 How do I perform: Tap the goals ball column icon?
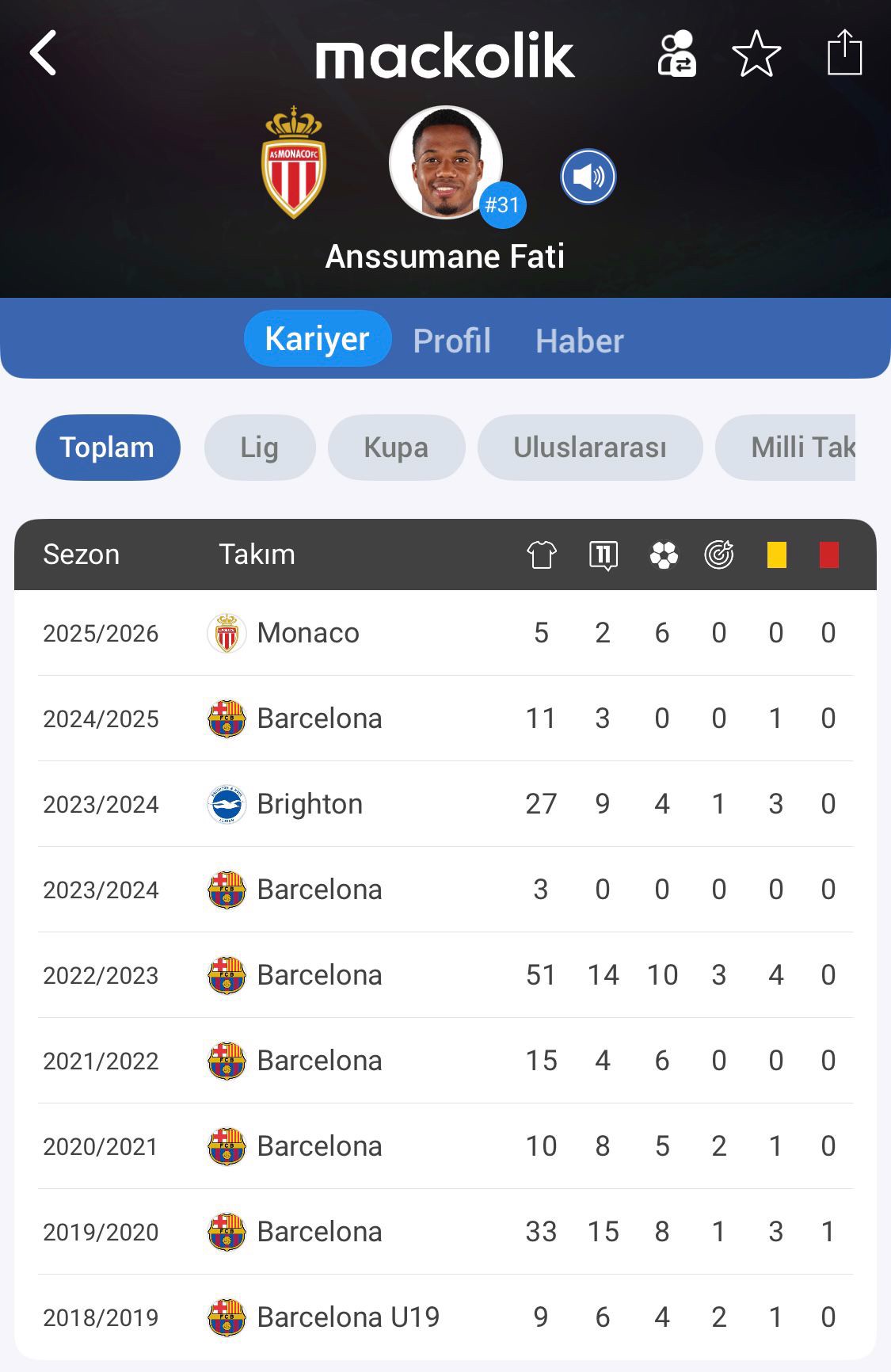coord(664,555)
